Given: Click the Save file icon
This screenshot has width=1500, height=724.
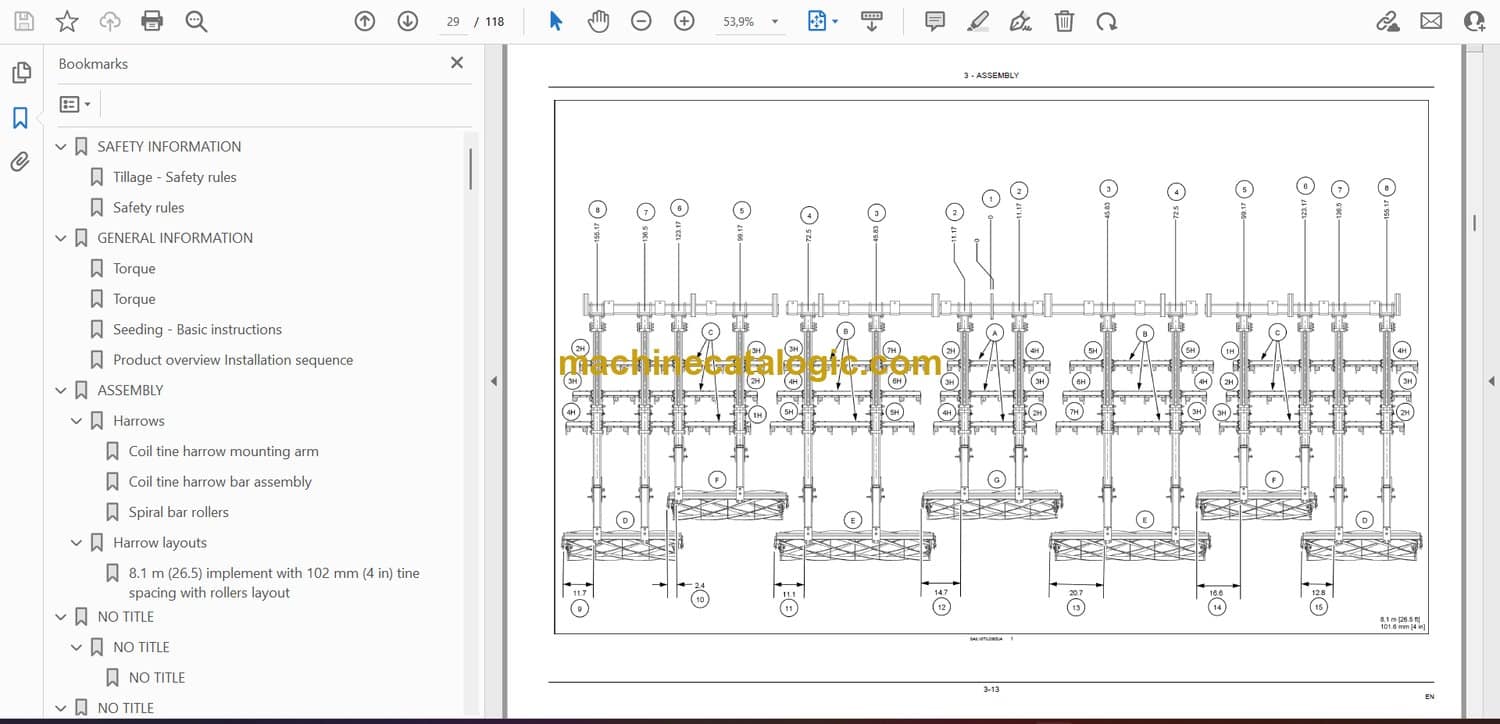Looking at the screenshot, I should pos(24,21).
